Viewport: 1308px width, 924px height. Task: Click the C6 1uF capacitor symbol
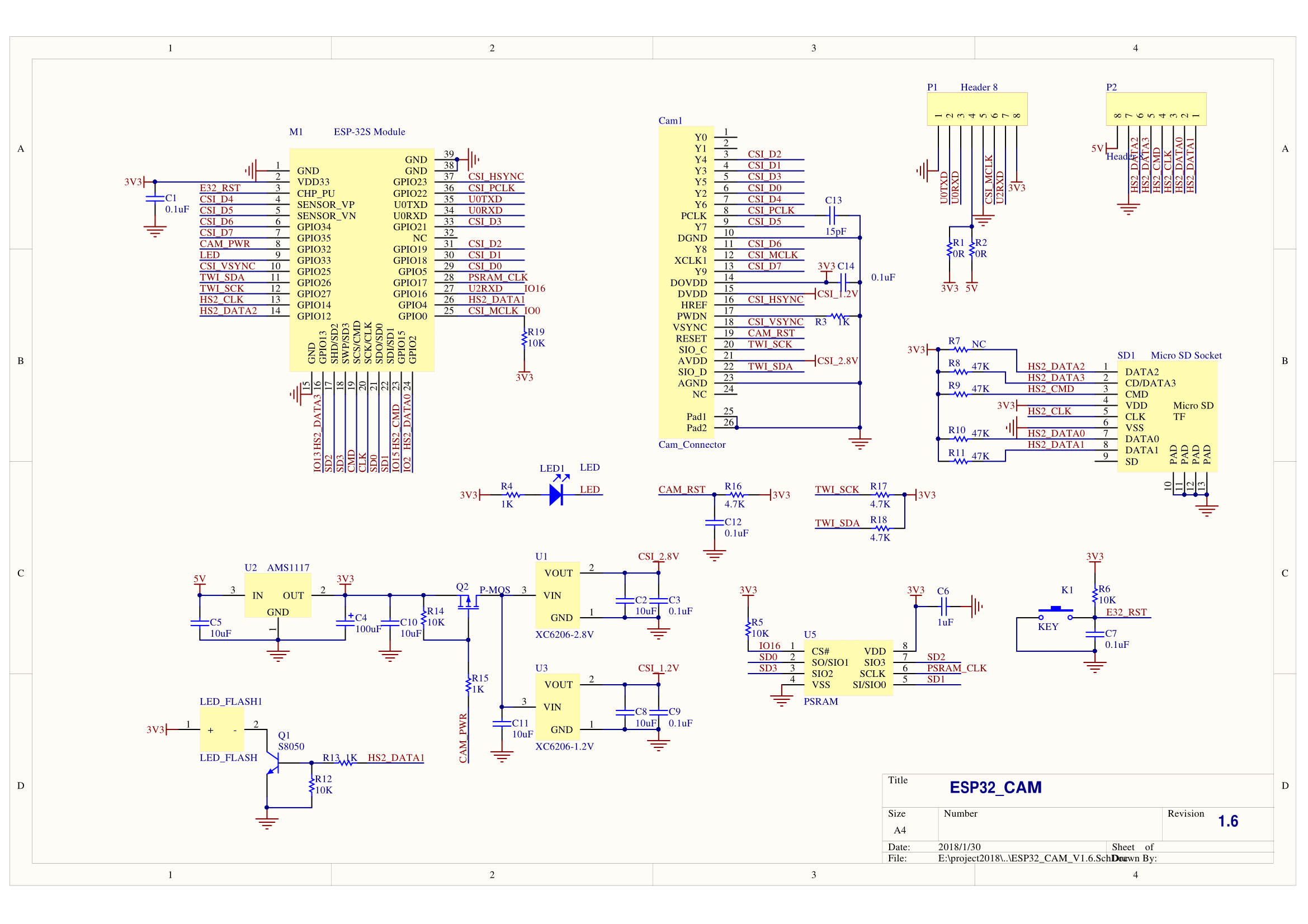[944, 606]
